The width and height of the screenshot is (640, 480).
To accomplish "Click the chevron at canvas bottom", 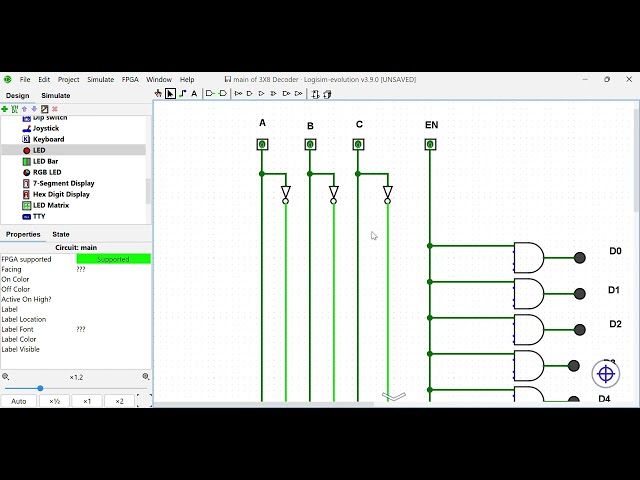I will [x=394, y=396].
